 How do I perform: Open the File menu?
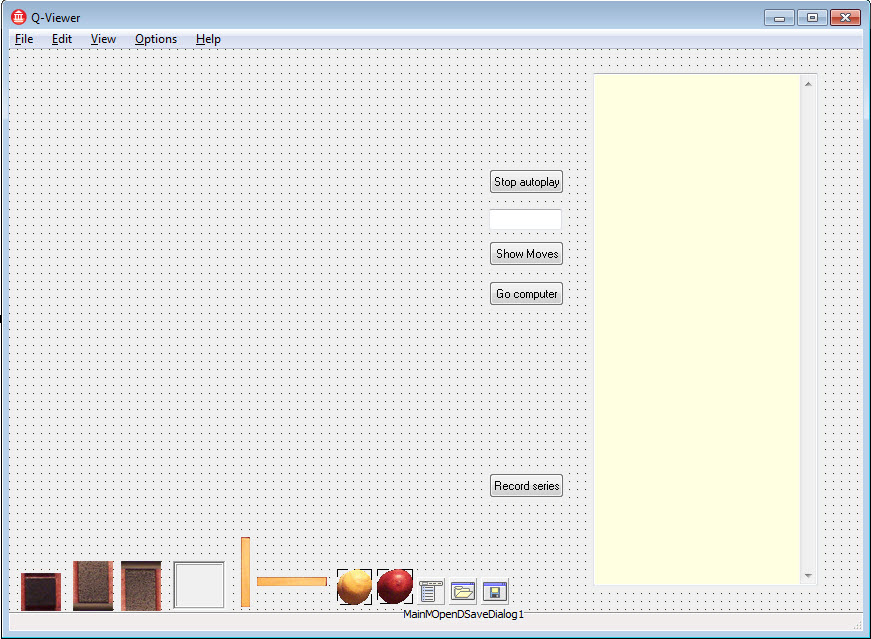coord(23,39)
